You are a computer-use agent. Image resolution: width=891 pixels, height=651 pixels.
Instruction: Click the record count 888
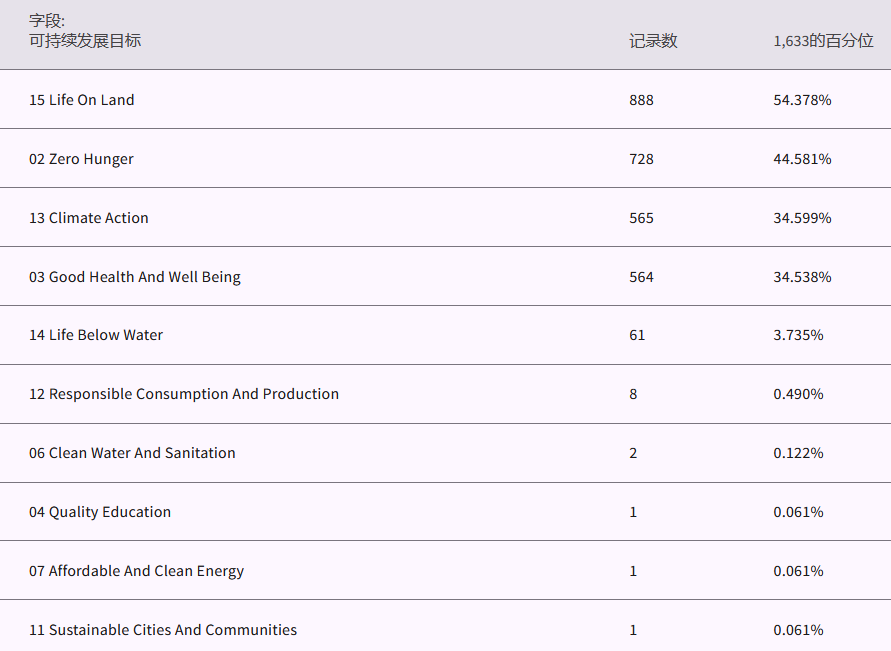641,100
